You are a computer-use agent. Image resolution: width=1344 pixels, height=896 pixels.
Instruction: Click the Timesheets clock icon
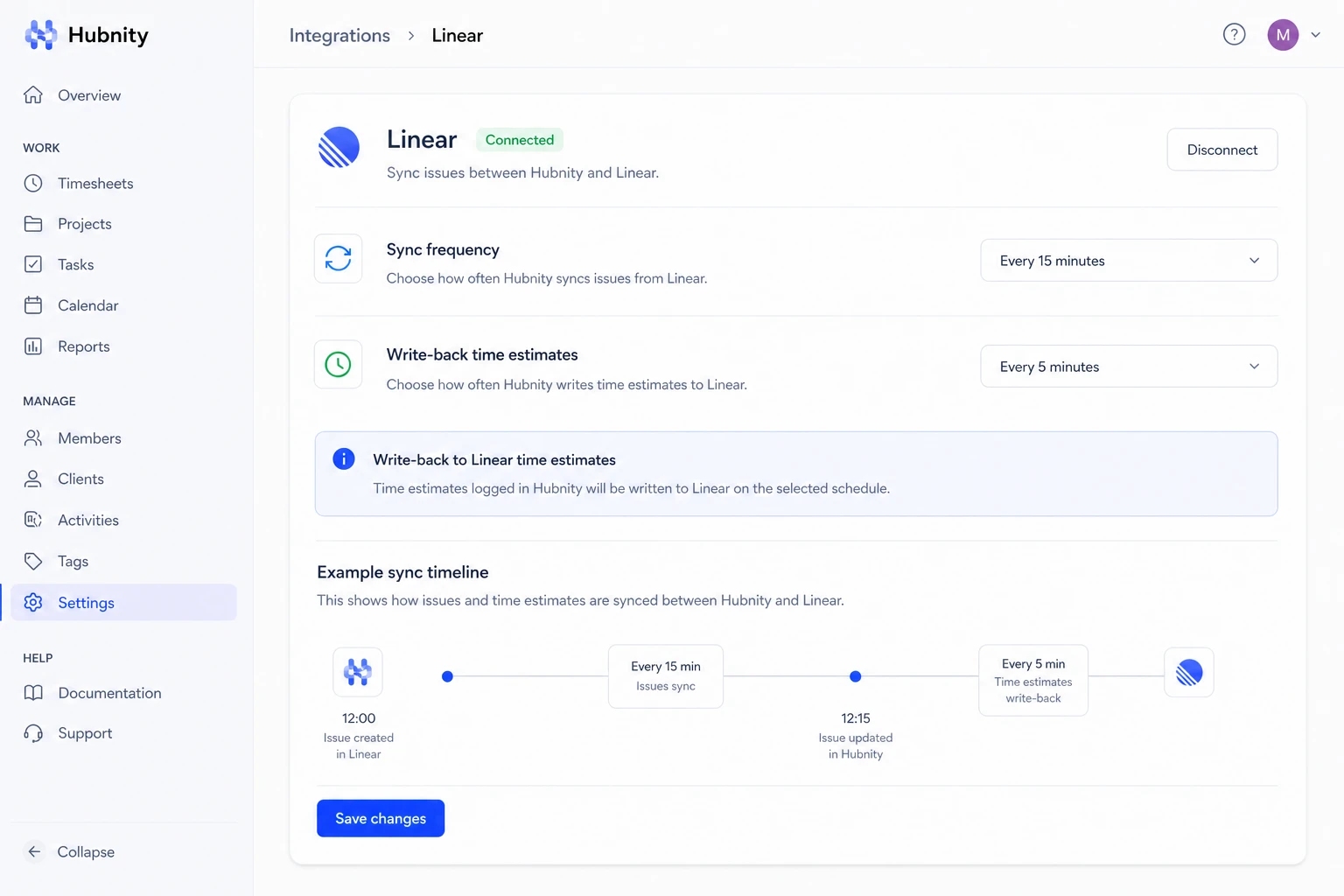[x=33, y=184]
